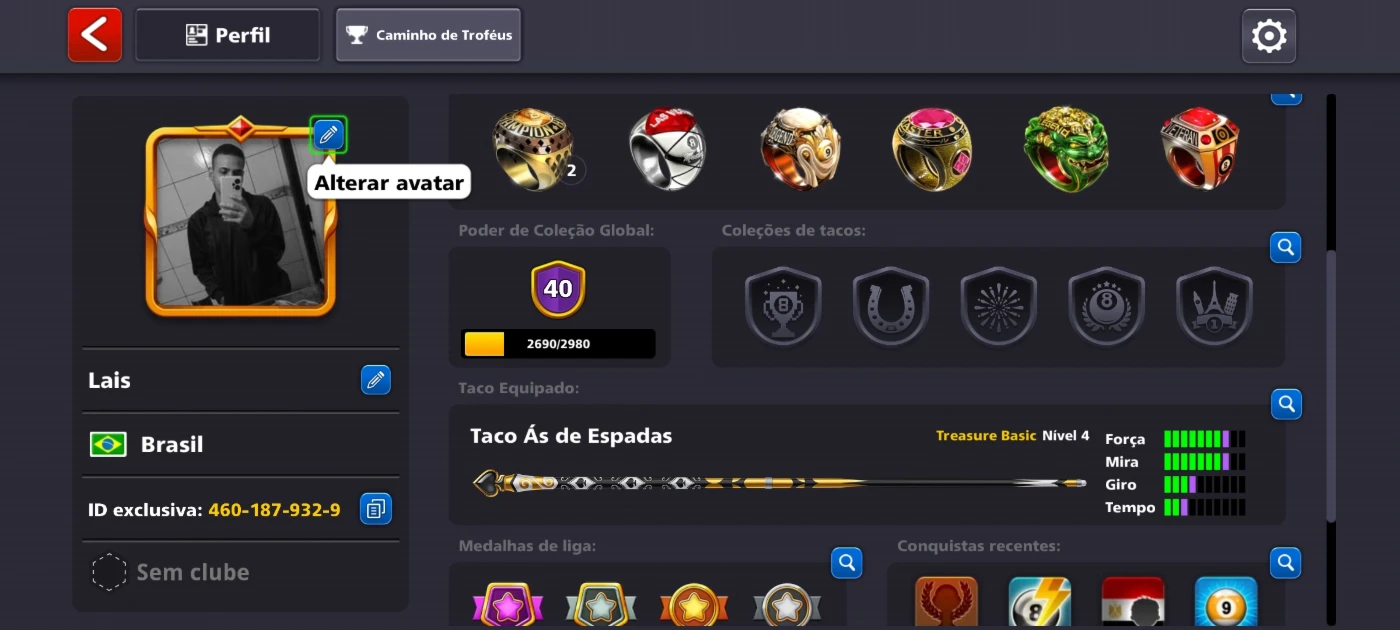The width and height of the screenshot is (1400, 630).
Task: Open the settings gear icon
Action: click(x=1269, y=36)
